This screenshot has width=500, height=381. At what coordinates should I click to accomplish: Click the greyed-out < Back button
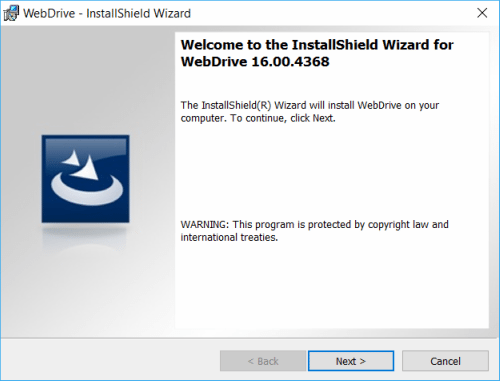coord(263,361)
